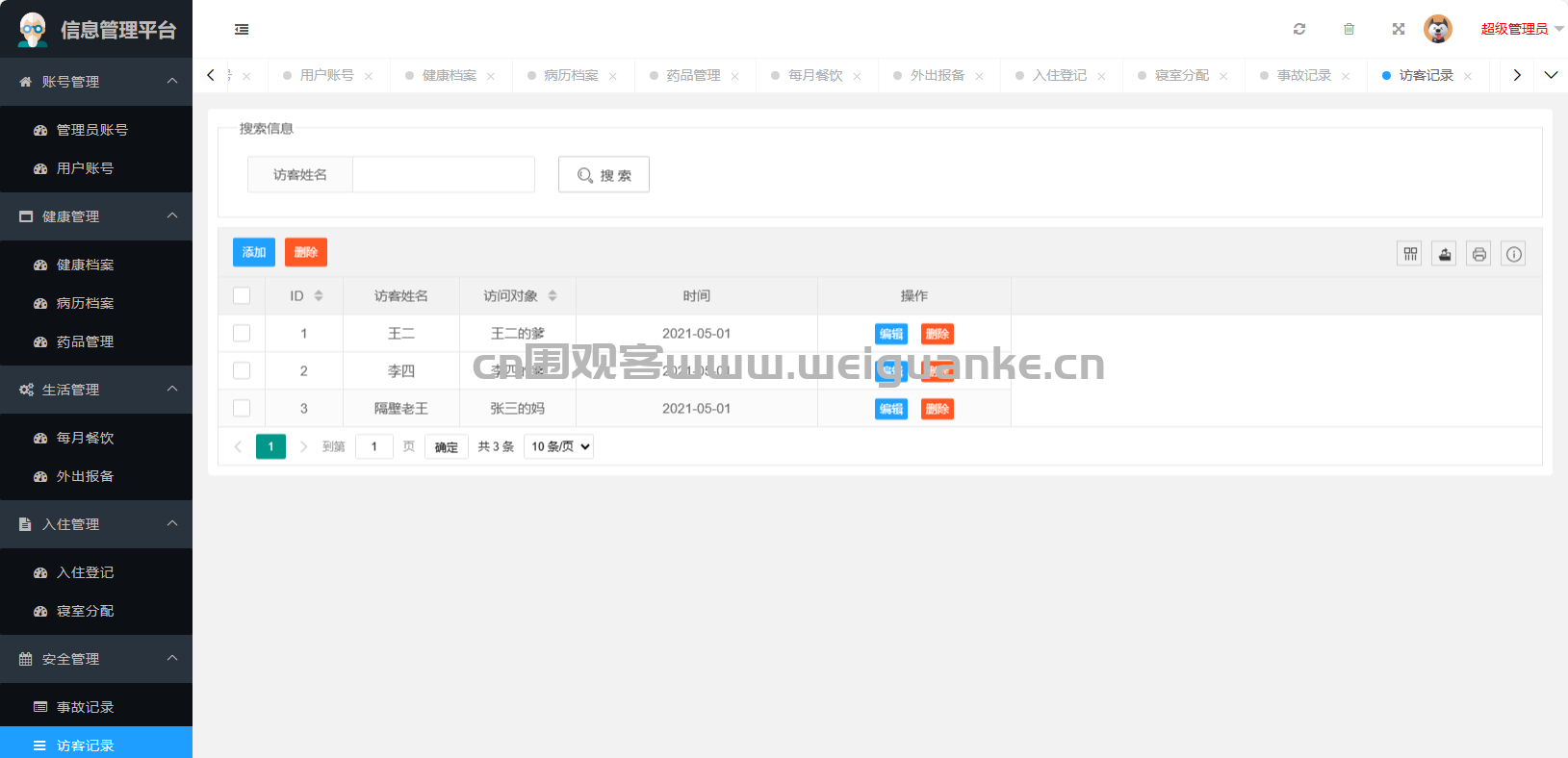The height and width of the screenshot is (758, 1568).
Task: Click the 张三的妈 cell
Action: click(x=517, y=408)
